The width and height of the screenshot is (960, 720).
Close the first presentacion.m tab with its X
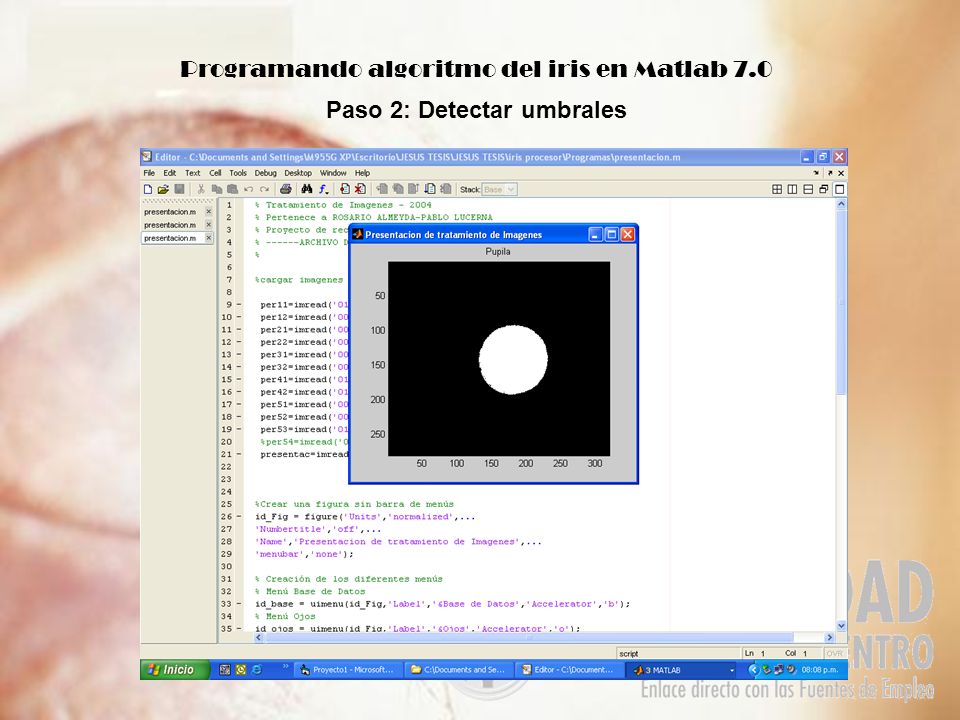[209, 212]
